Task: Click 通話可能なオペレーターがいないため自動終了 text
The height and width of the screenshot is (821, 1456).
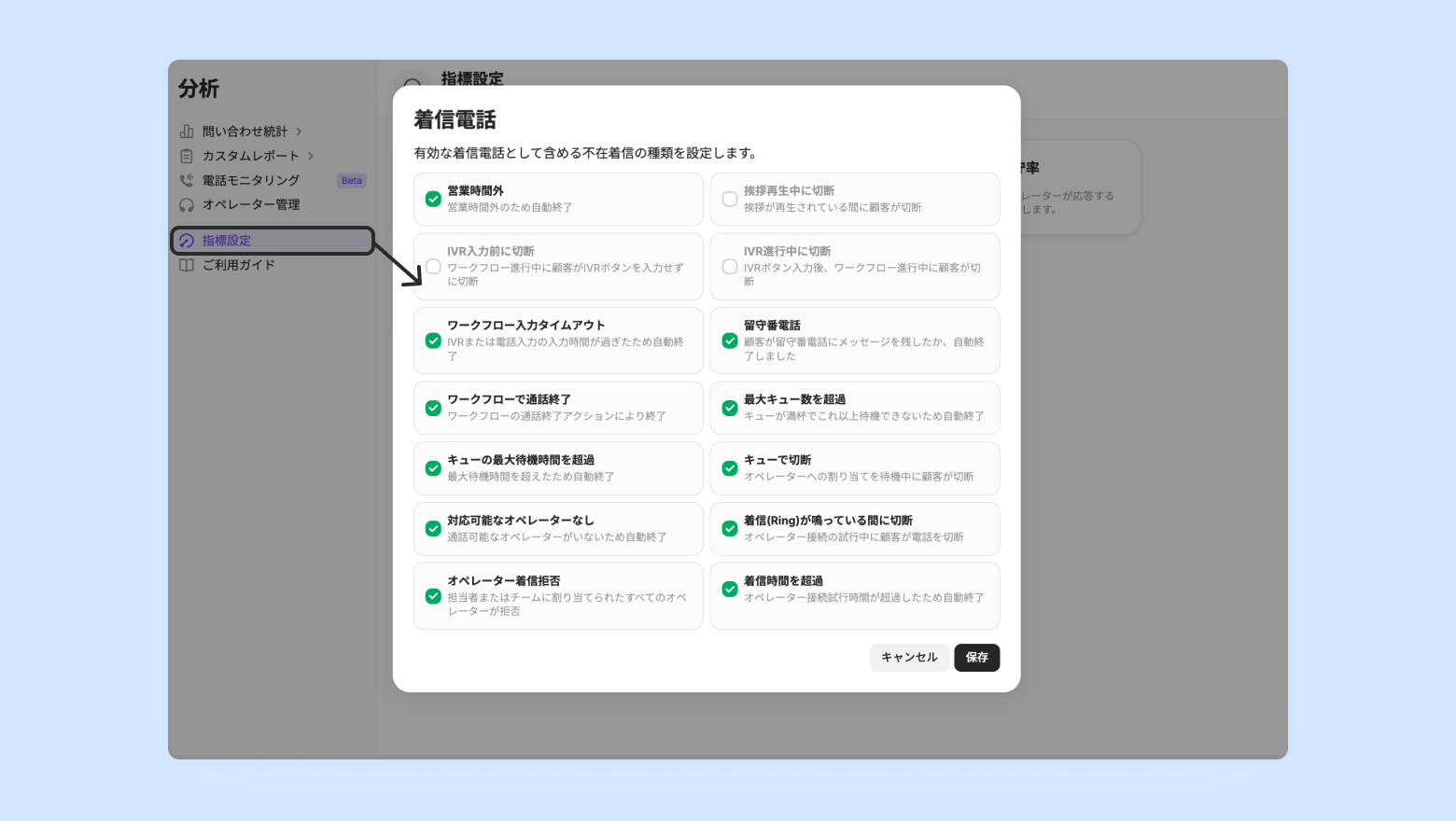Action: click(557, 537)
